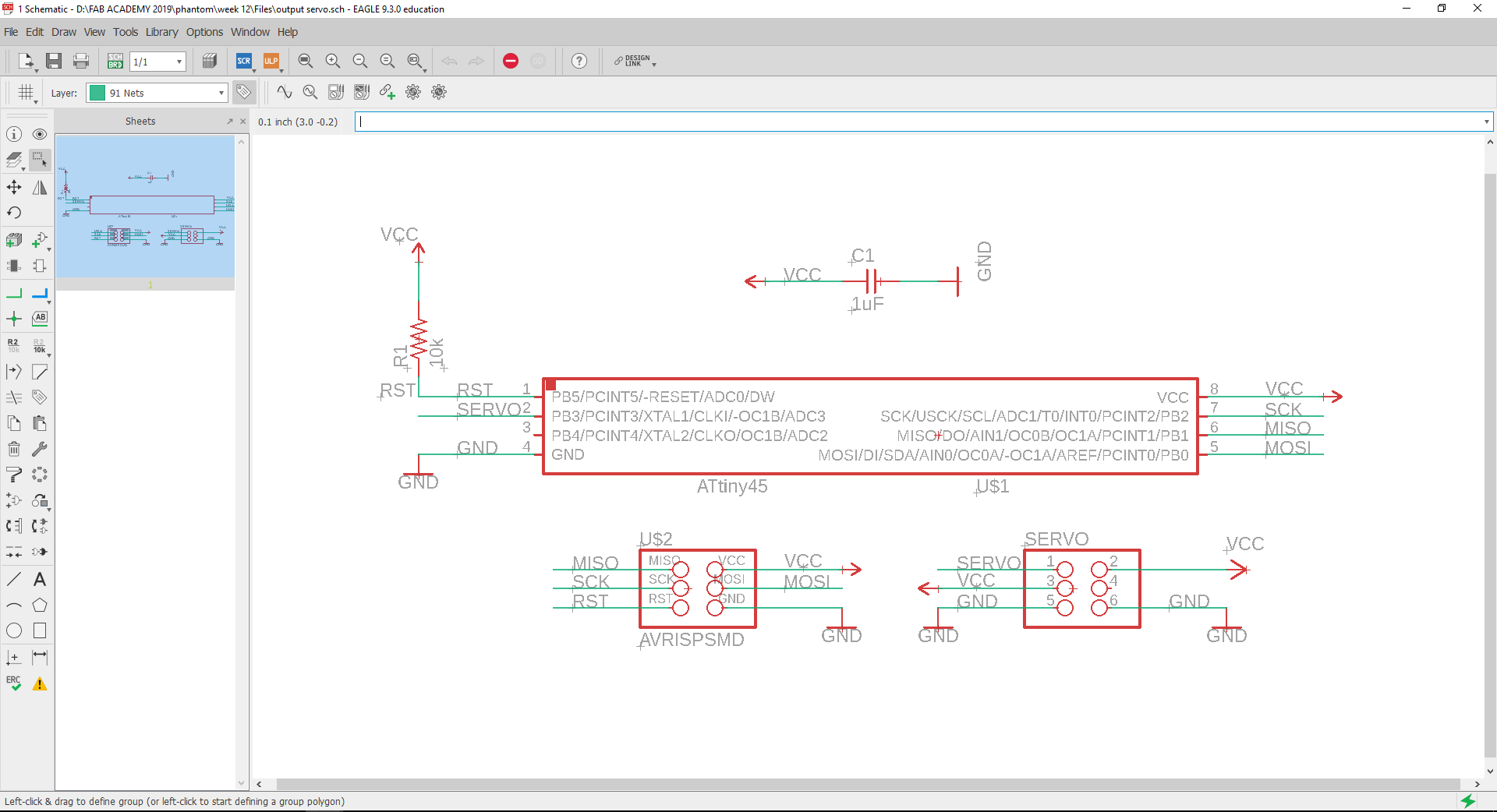
Task: Switch to board with SCH/BRD button
Action: pos(115,61)
